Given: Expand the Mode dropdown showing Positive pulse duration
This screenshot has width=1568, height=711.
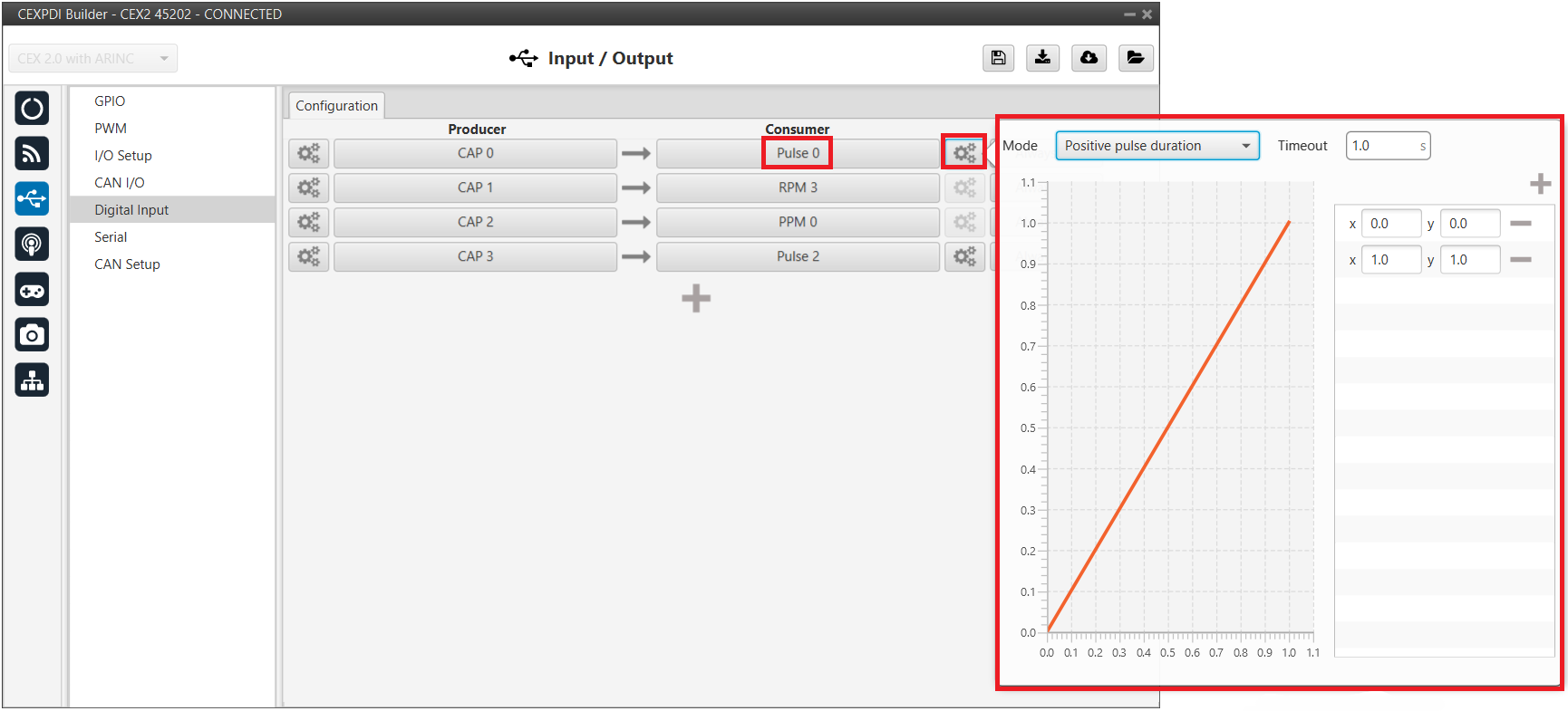Looking at the screenshot, I should [1157, 146].
